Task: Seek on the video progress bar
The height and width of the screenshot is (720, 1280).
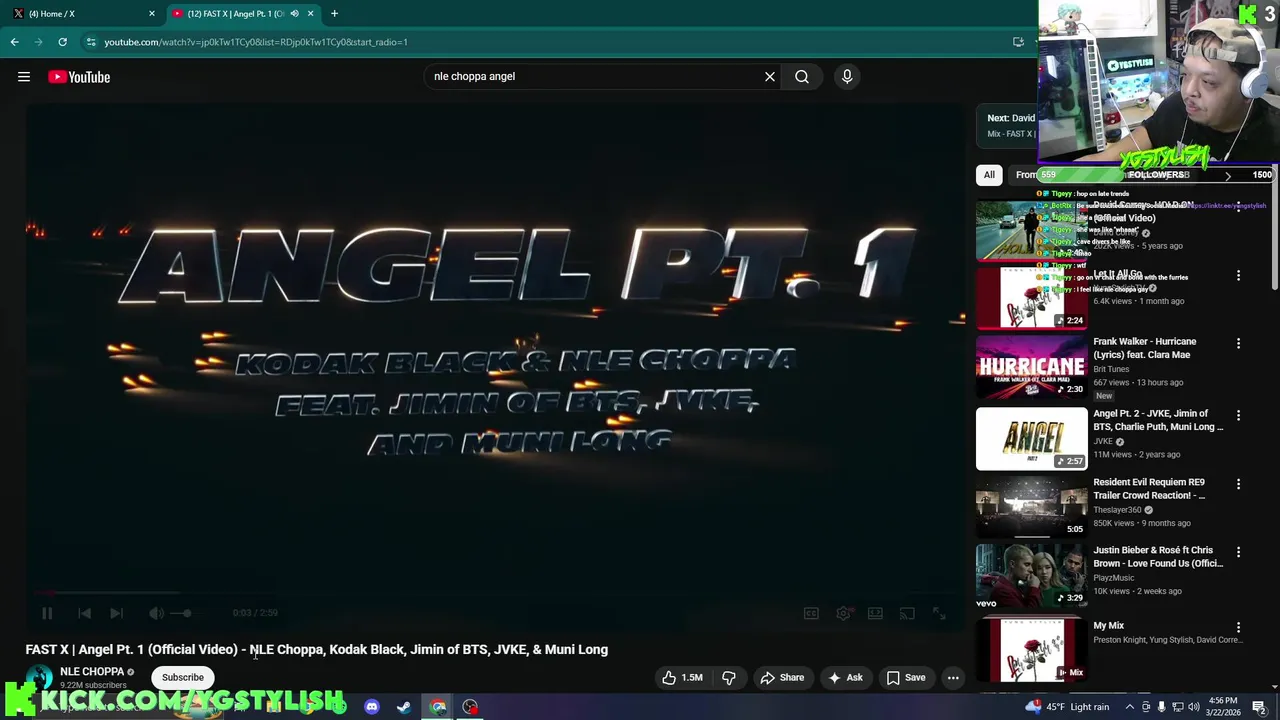Action: [495, 593]
